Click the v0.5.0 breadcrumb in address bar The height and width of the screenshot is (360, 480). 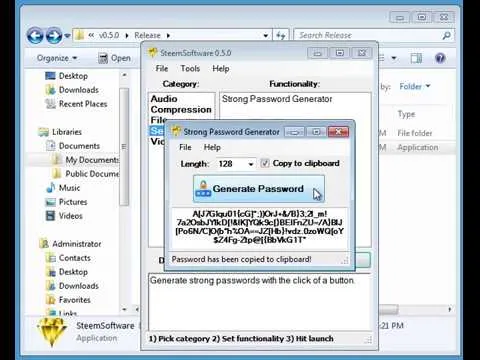109,35
